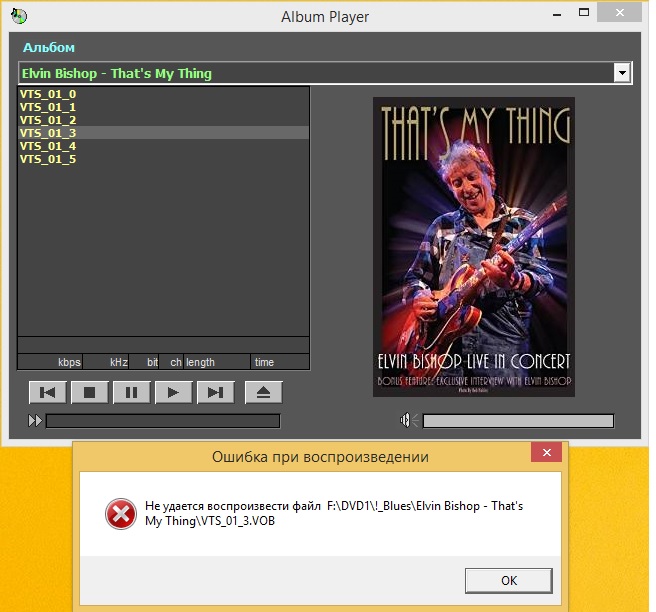Click the previous track button
The width and height of the screenshot is (656, 612).
point(47,392)
